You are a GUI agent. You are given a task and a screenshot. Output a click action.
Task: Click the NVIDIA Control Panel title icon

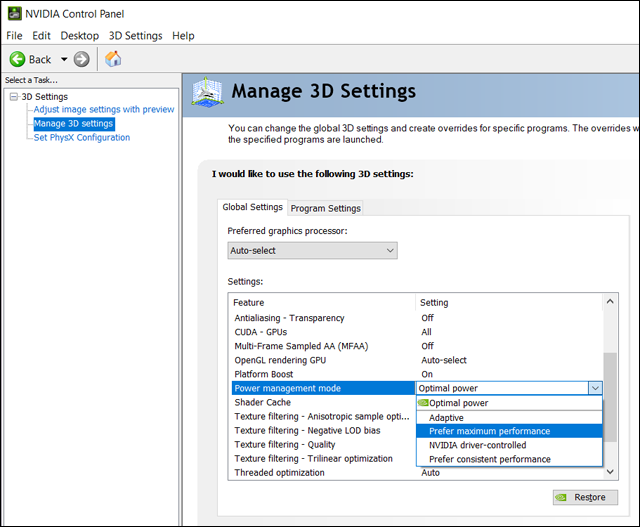[x=14, y=13]
